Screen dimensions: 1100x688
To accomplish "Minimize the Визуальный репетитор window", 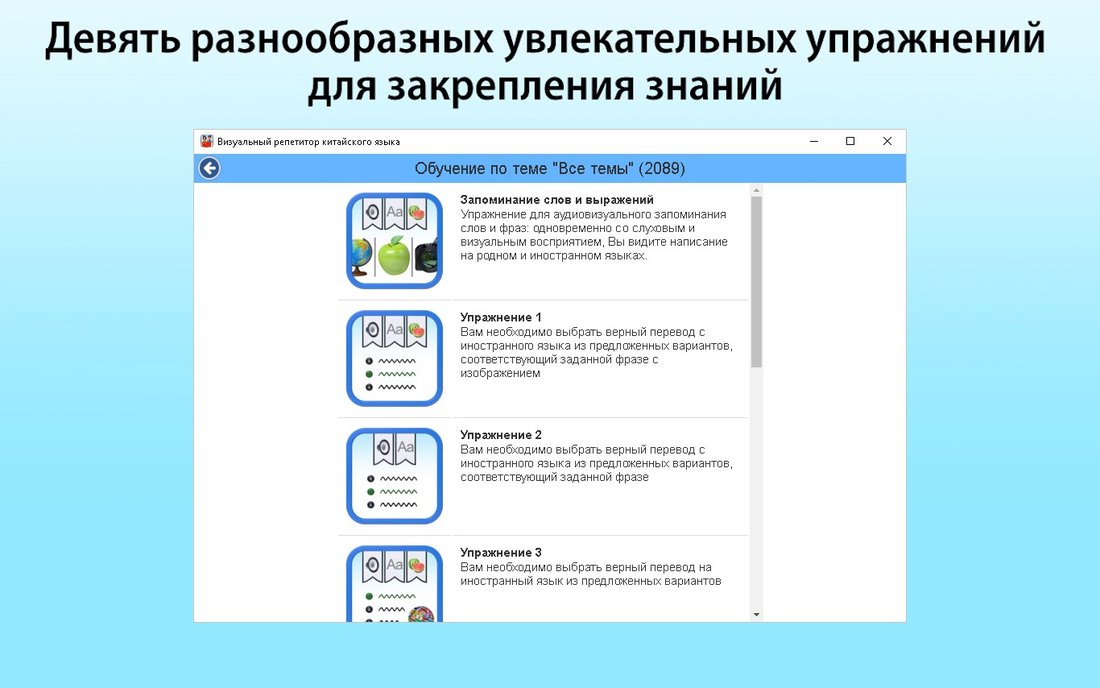I will point(814,141).
